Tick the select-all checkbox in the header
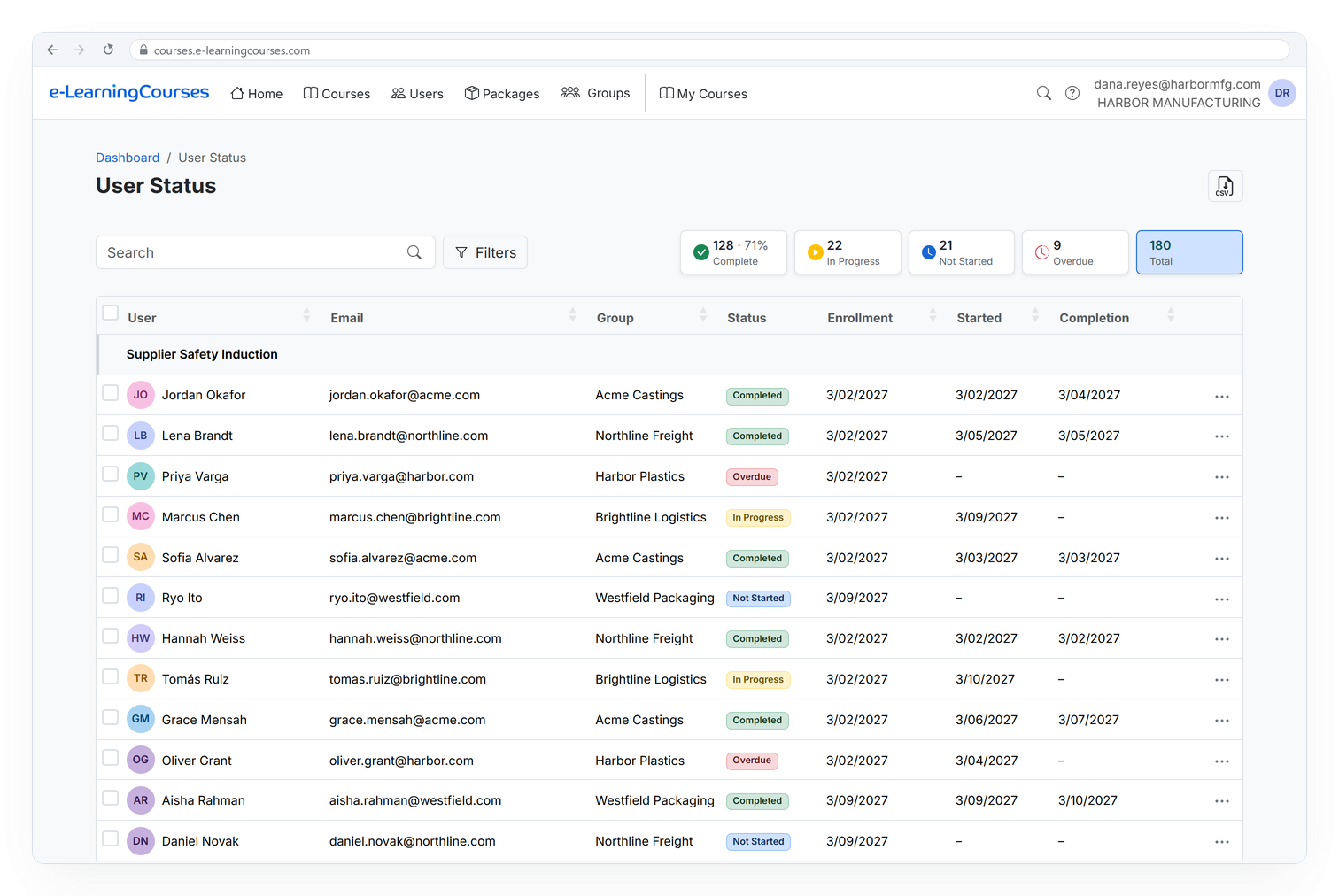The image size is (1339, 896). click(111, 313)
